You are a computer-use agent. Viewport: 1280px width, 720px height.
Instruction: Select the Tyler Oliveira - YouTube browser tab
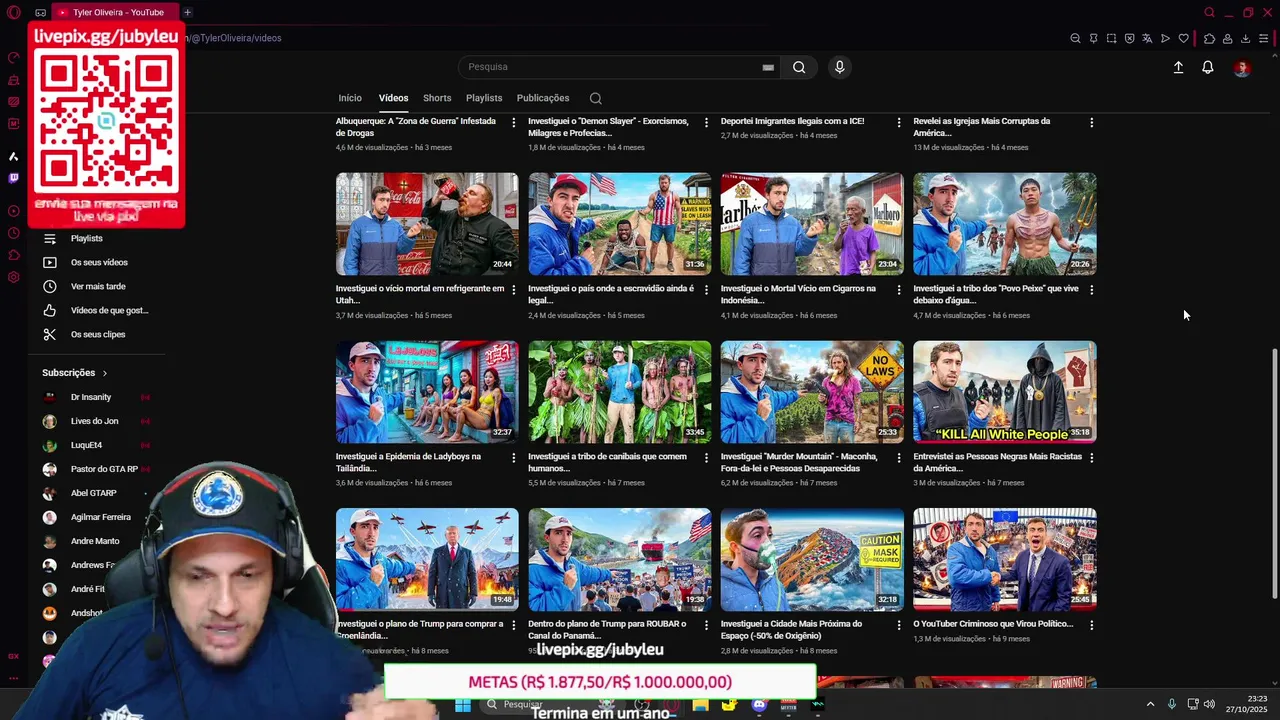tap(115, 12)
